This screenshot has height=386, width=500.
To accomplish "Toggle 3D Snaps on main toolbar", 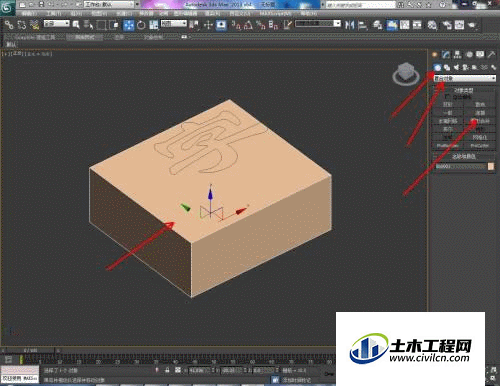I will [236, 25].
